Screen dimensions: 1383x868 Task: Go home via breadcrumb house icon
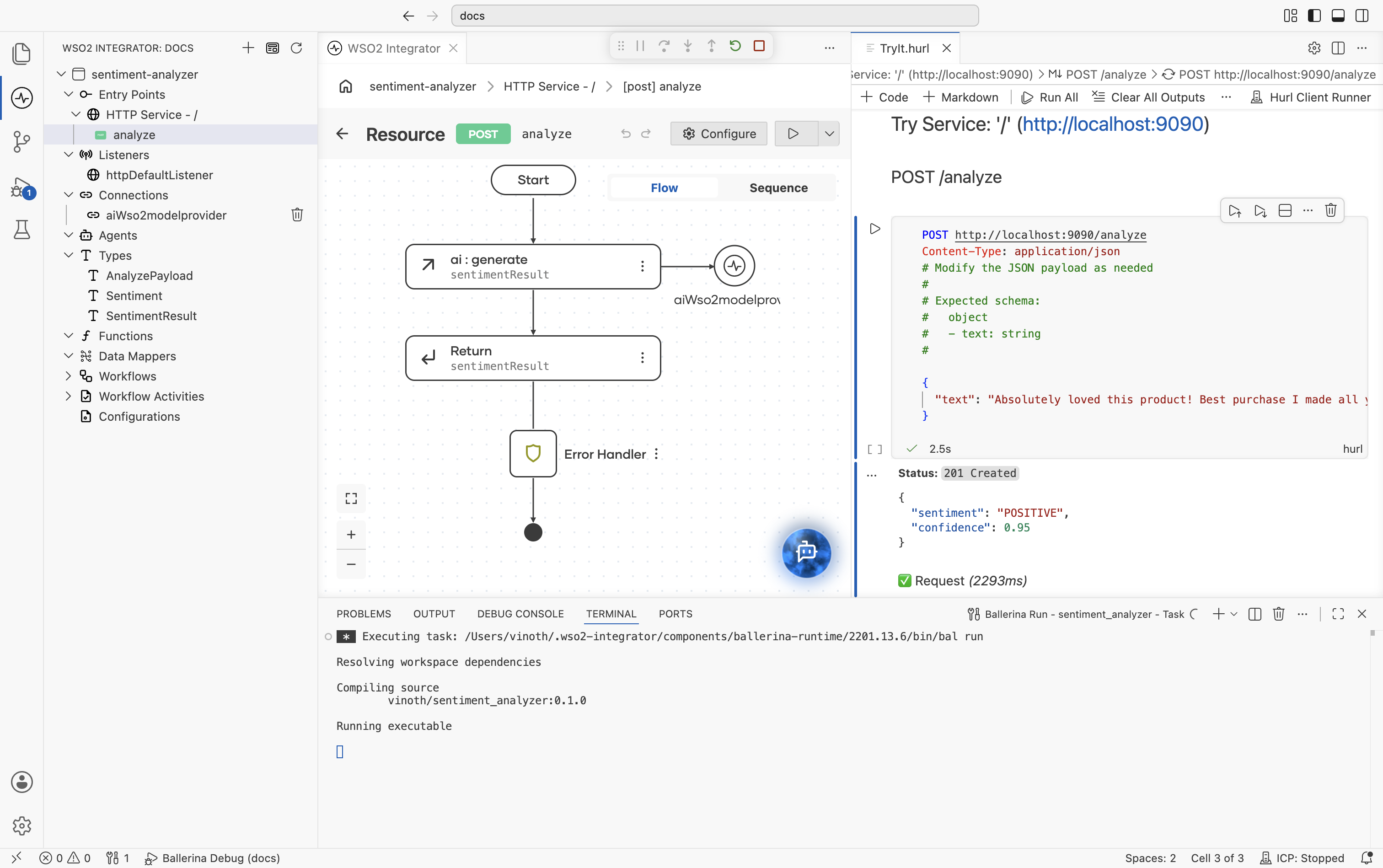click(346, 86)
